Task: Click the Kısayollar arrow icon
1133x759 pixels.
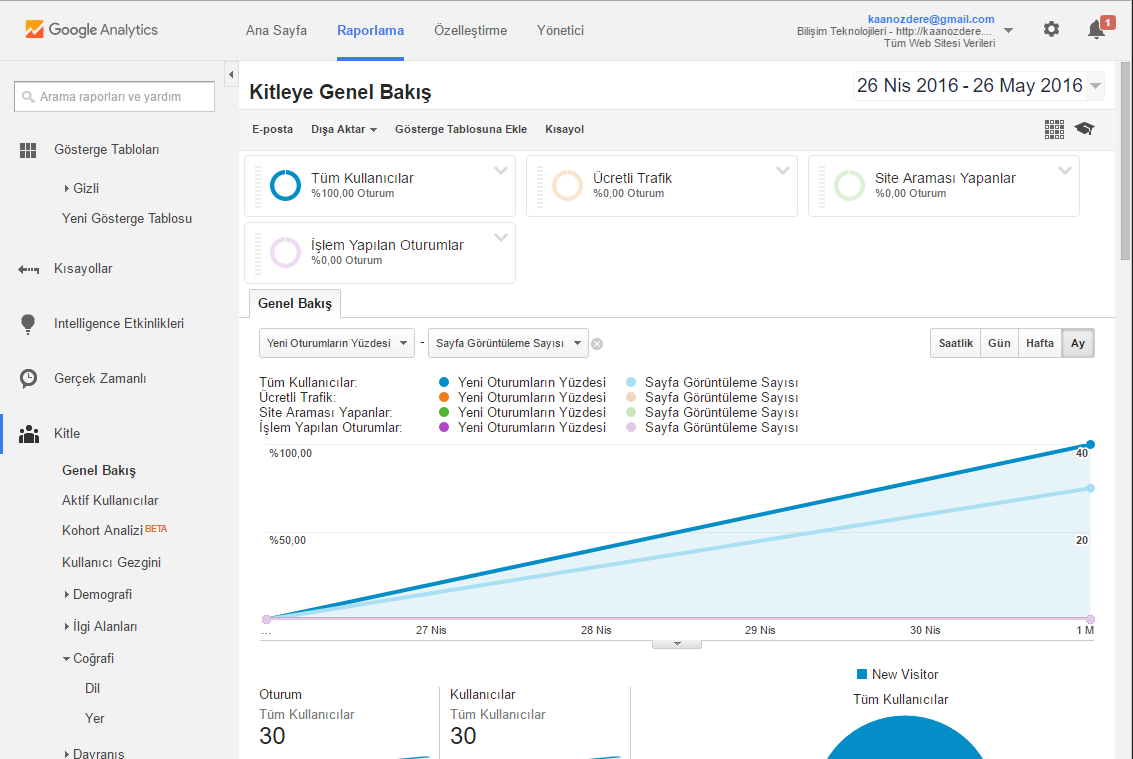Action: click(x=28, y=270)
